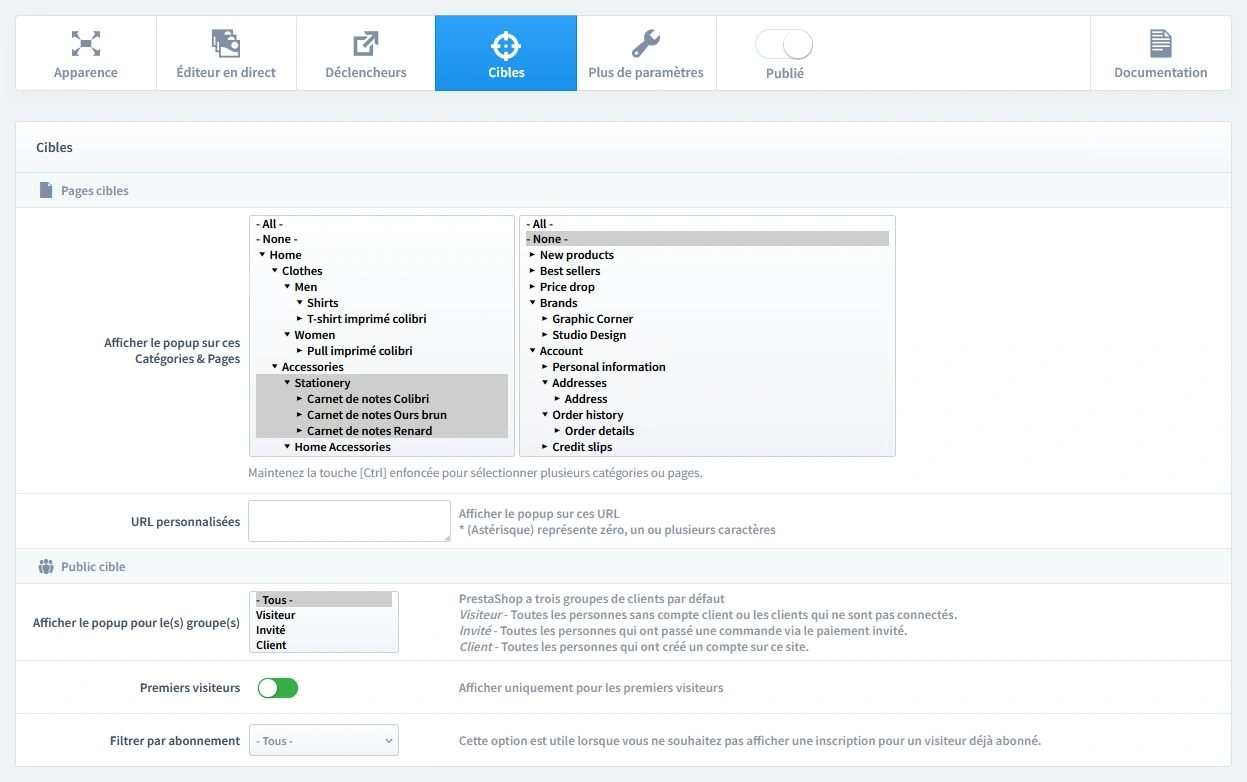The width and height of the screenshot is (1247, 782).
Task: Click the Apparence four-arrows icon
Action: pos(85,44)
